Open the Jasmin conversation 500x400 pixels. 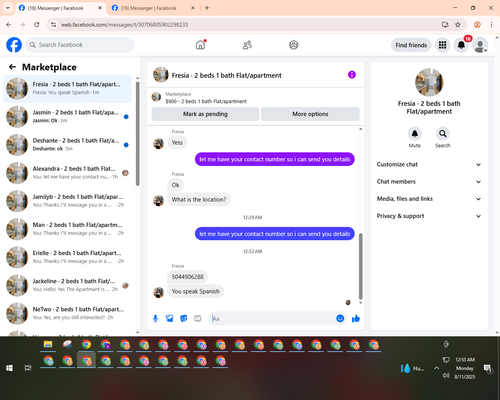click(67, 117)
